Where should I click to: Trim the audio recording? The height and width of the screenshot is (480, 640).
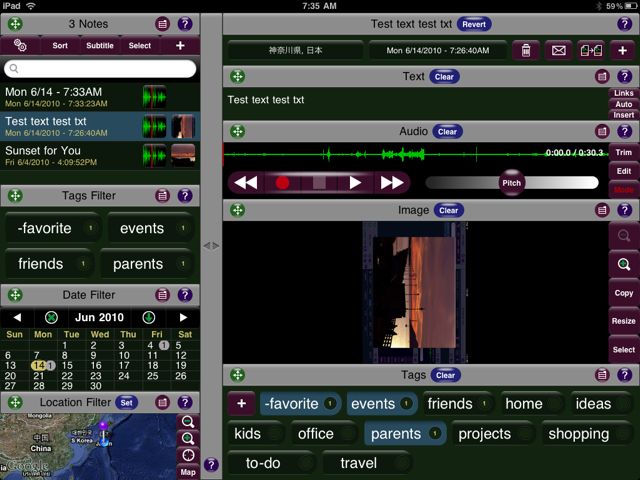click(624, 152)
